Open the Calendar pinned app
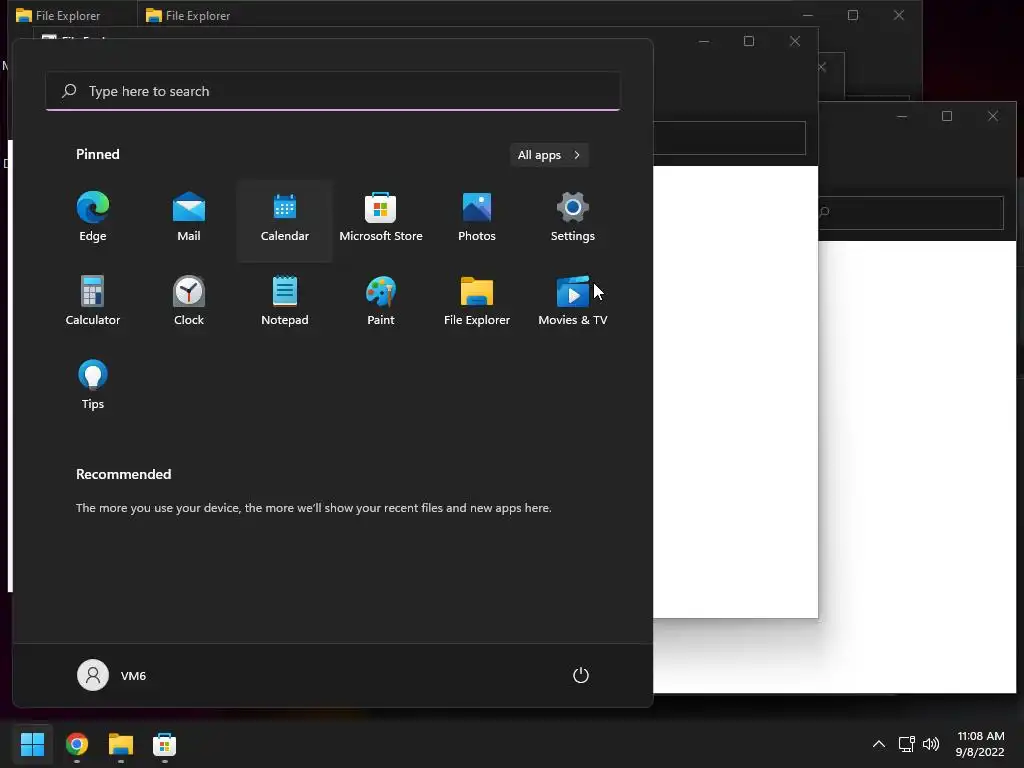Viewport: 1024px width, 768px height. 285,219
